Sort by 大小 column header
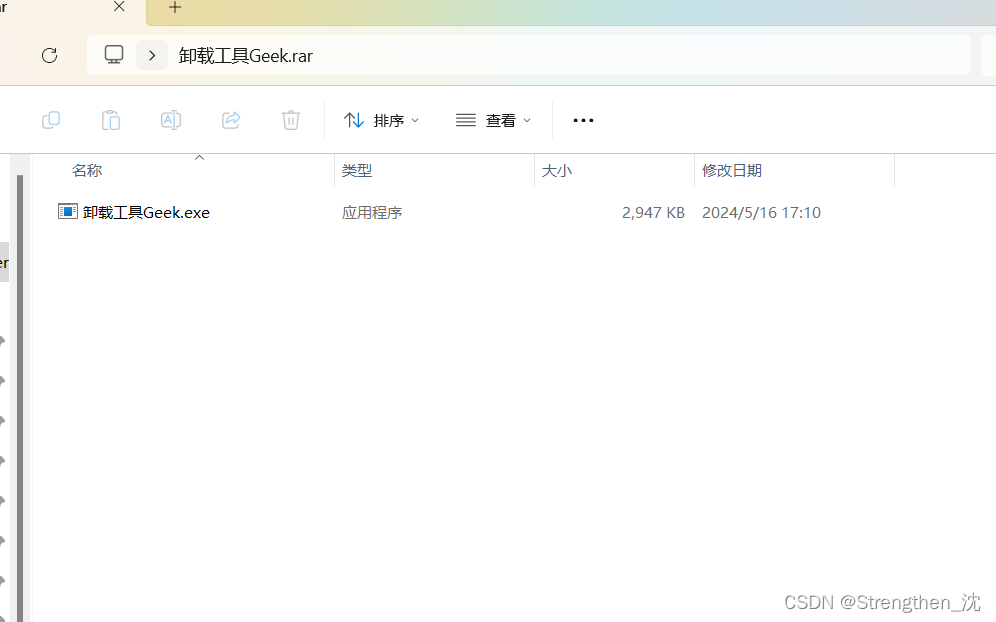The height and width of the screenshot is (622, 996). (556, 170)
